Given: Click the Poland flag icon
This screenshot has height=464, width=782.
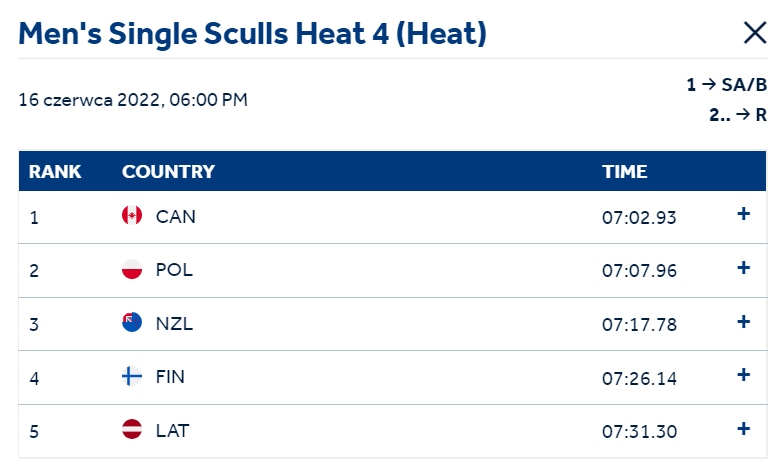Looking at the screenshot, I should point(132,269).
